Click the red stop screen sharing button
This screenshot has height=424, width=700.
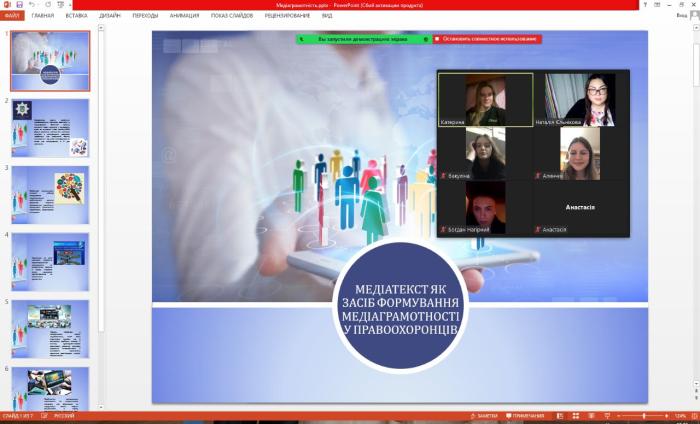pyautogui.click(x=487, y=39)
